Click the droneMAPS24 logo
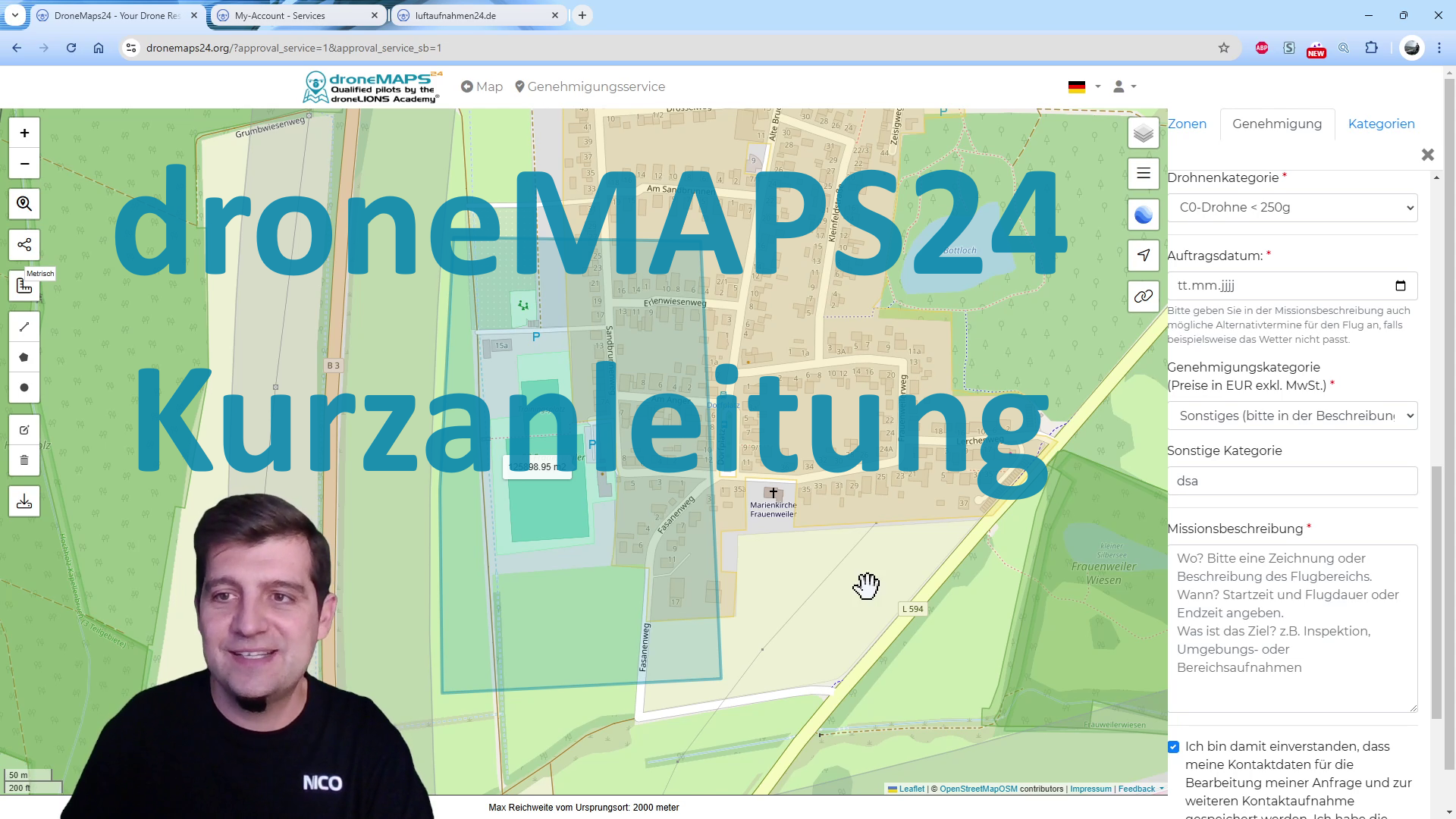 pyautogui.click(x=372, y=86)
